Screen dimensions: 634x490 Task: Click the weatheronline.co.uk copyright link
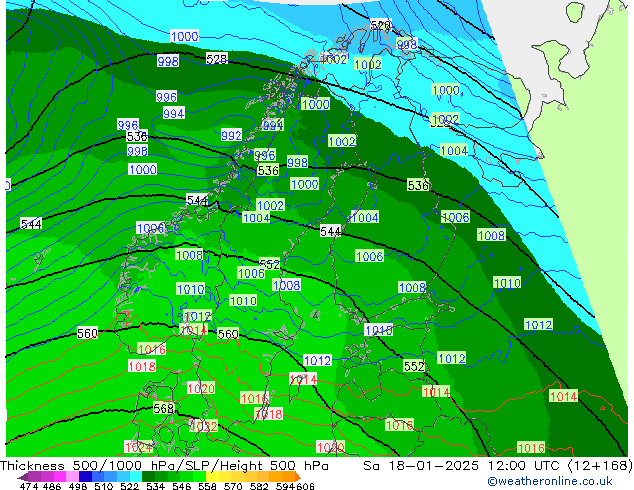point(549,481)
